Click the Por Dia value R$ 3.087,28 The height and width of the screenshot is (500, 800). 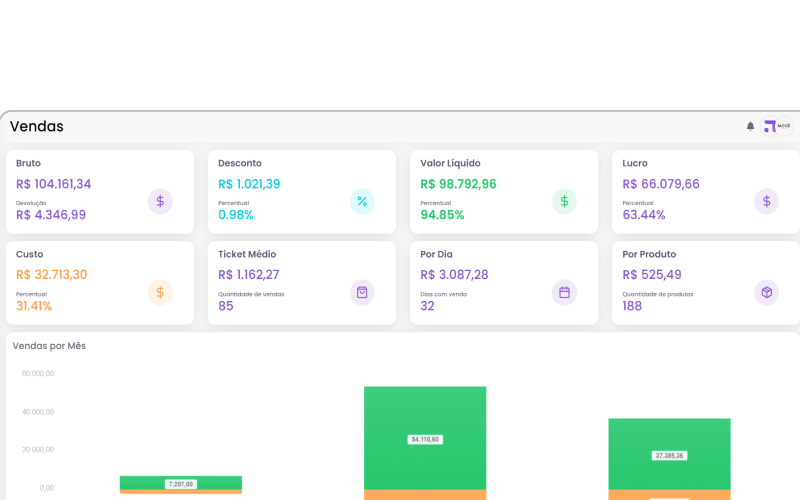pos(454,275)
